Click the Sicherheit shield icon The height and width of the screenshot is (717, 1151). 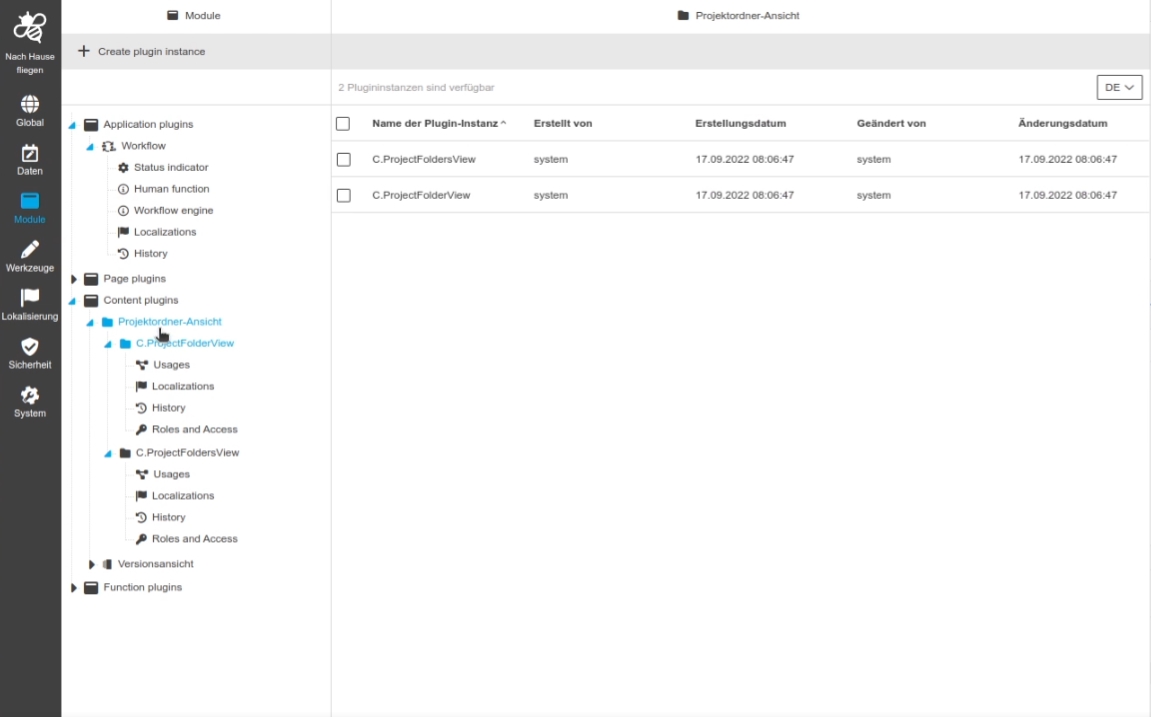pyautogui.click(x=30, y=346)
